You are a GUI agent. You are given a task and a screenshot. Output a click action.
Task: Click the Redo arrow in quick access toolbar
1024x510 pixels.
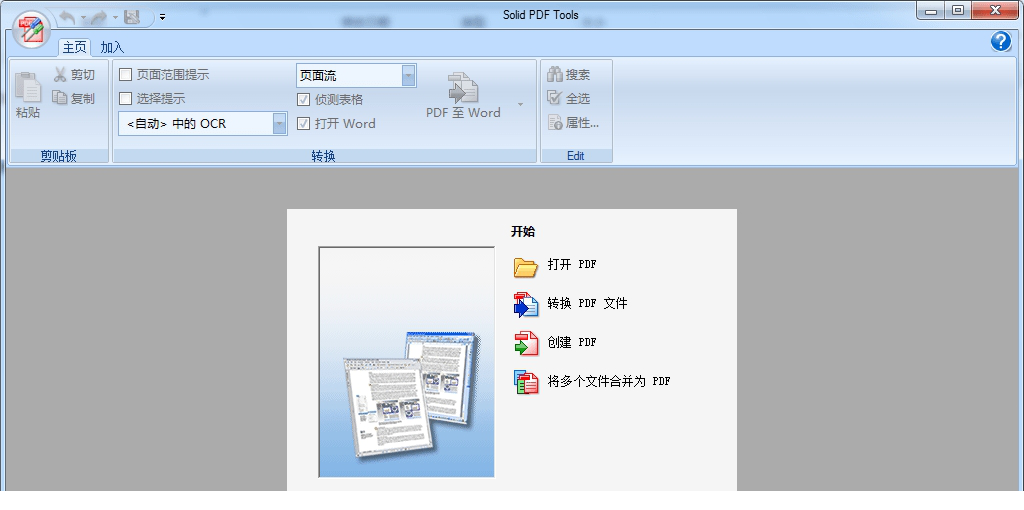click(x=99, y=18)
